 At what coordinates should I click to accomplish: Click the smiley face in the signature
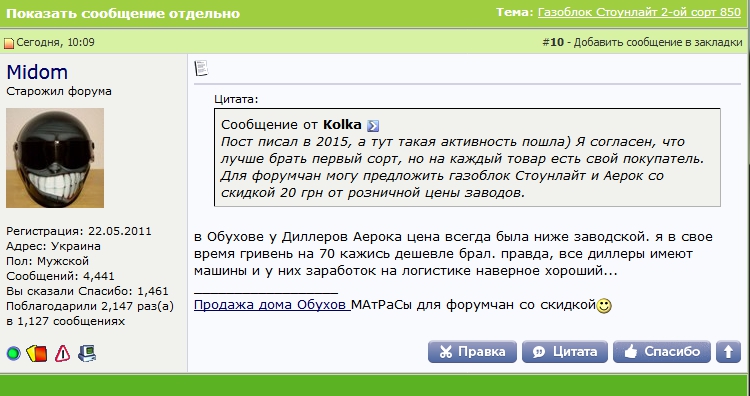(x=604, y=306)
